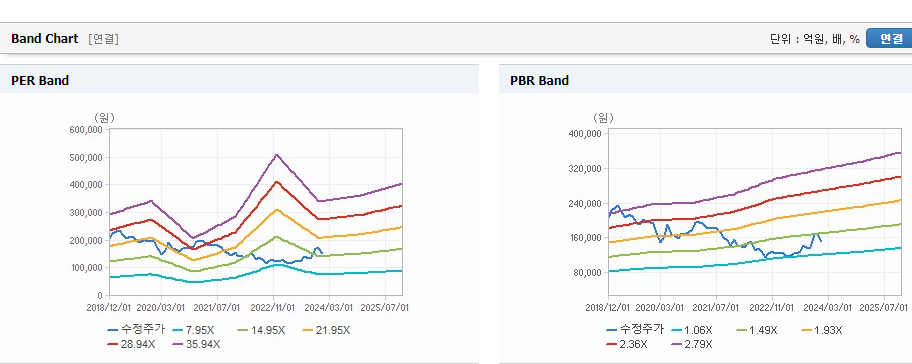
Task: Click 320,000 on PBR Band y-axis
Action: tap(586, 169)
